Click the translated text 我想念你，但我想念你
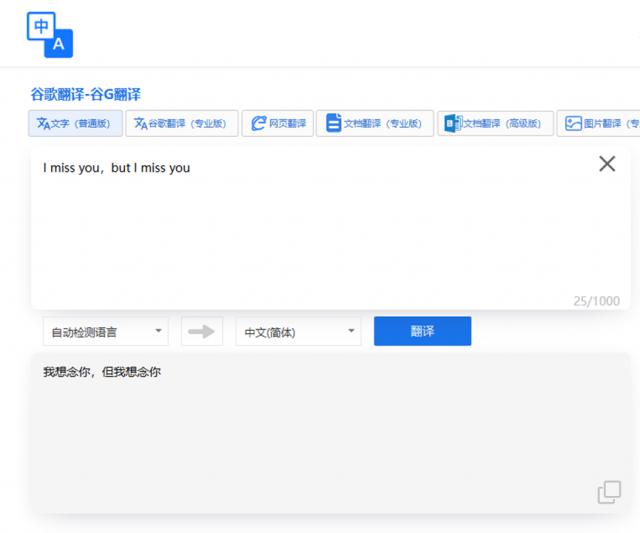Screen dimensions: 640x533 (101, 372)
